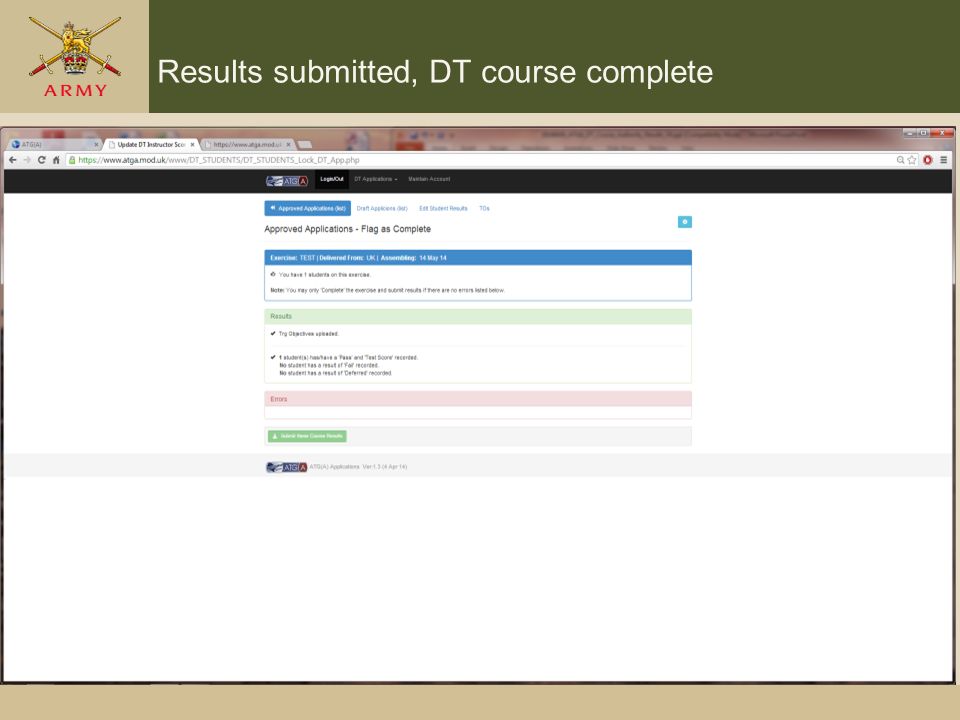Open the Draft Applications (list) link
The width and height of the screenshot is (960, 720).
382,209
